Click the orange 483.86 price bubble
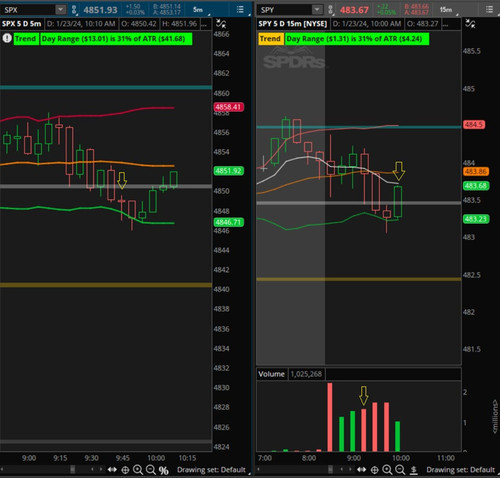This screenshot has height=478, width=500. click(476, 171)
